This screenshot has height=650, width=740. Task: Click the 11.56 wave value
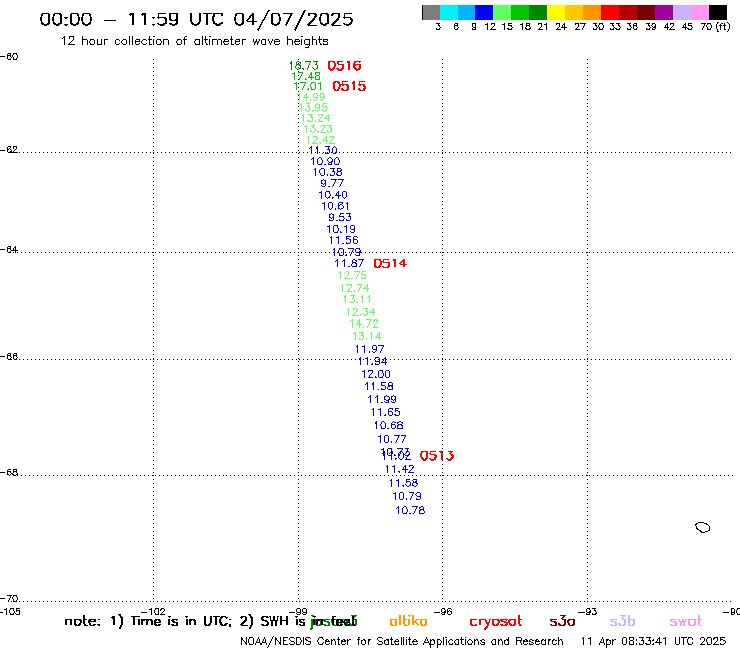pos(344,240)
